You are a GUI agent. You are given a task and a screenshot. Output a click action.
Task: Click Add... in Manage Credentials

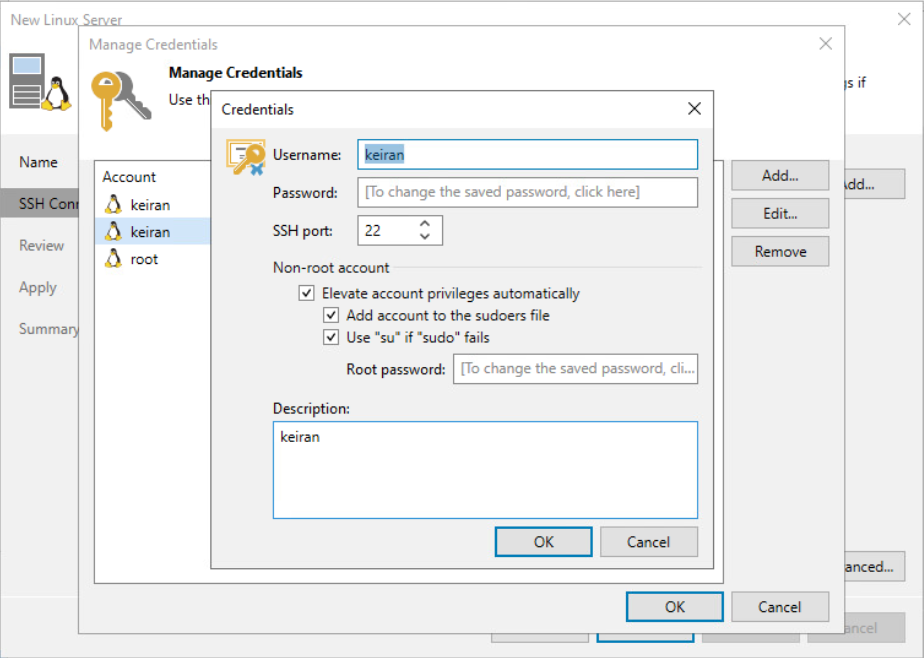[780, 176]
